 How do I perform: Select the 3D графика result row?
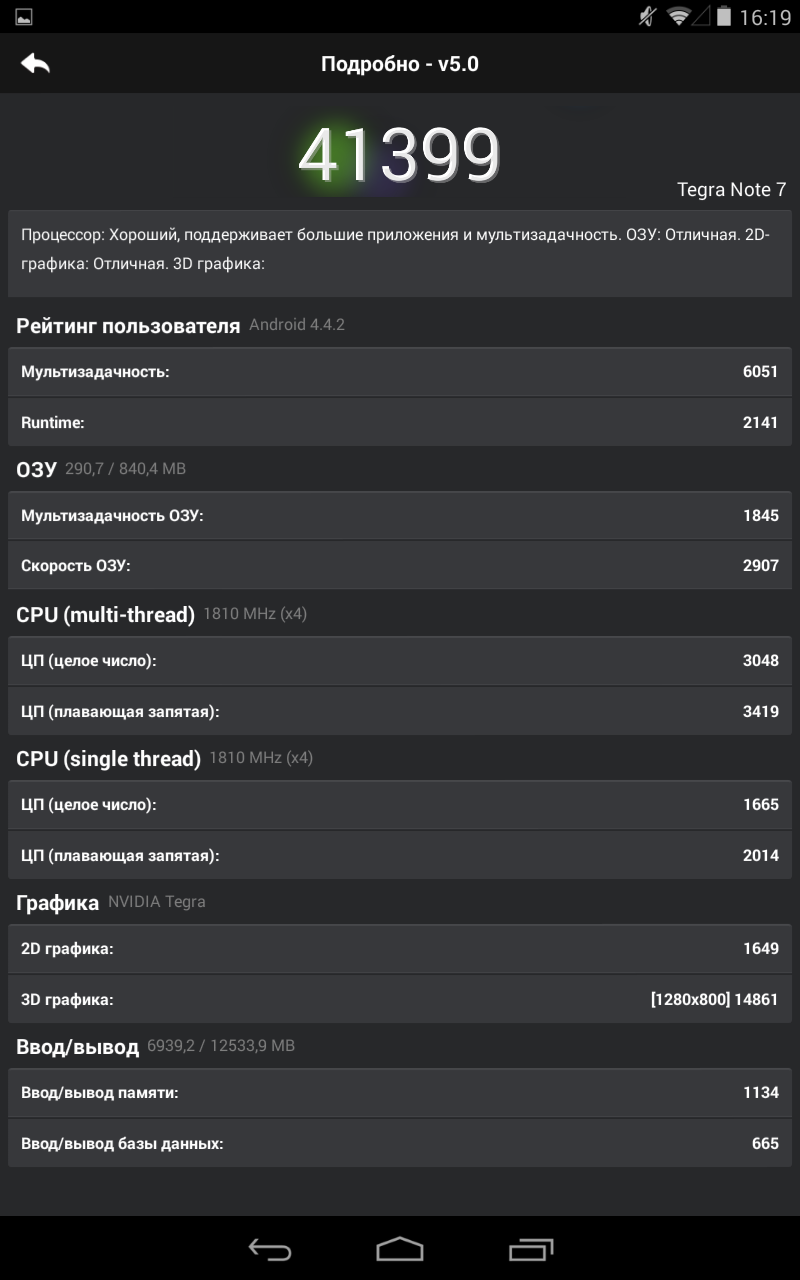tap(400, 999)
